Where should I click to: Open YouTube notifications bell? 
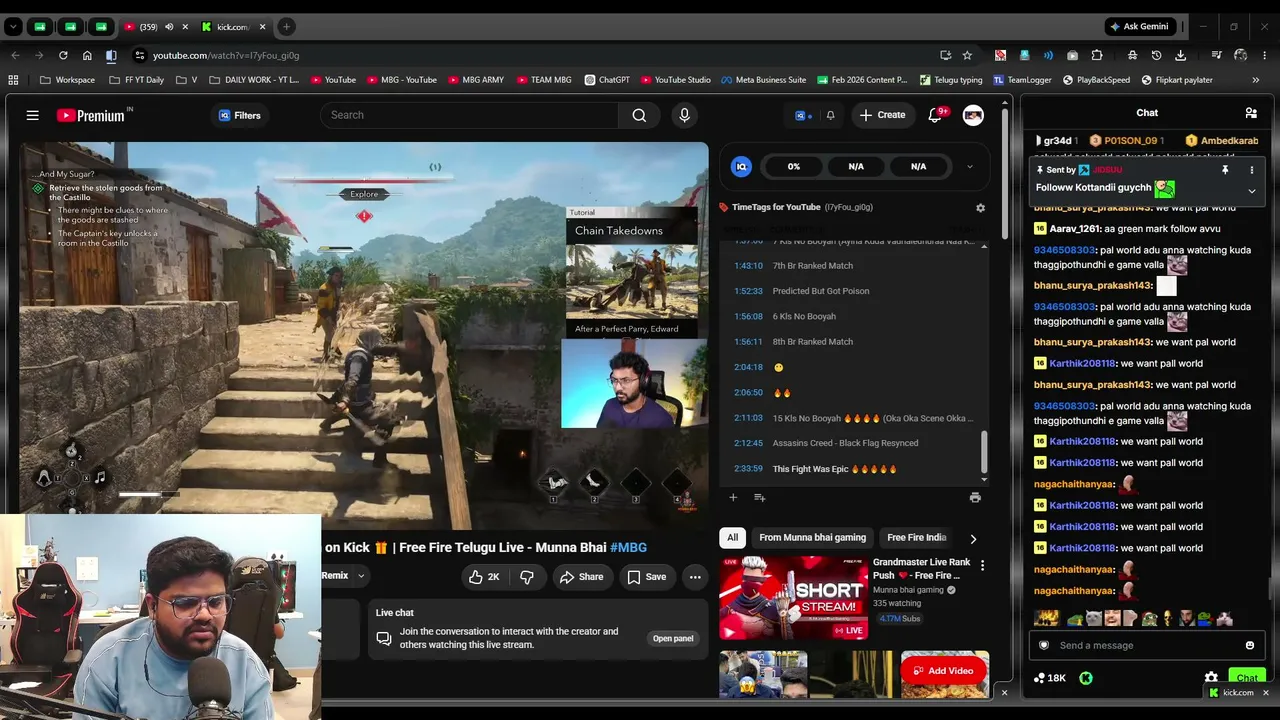tap(936, 115)
